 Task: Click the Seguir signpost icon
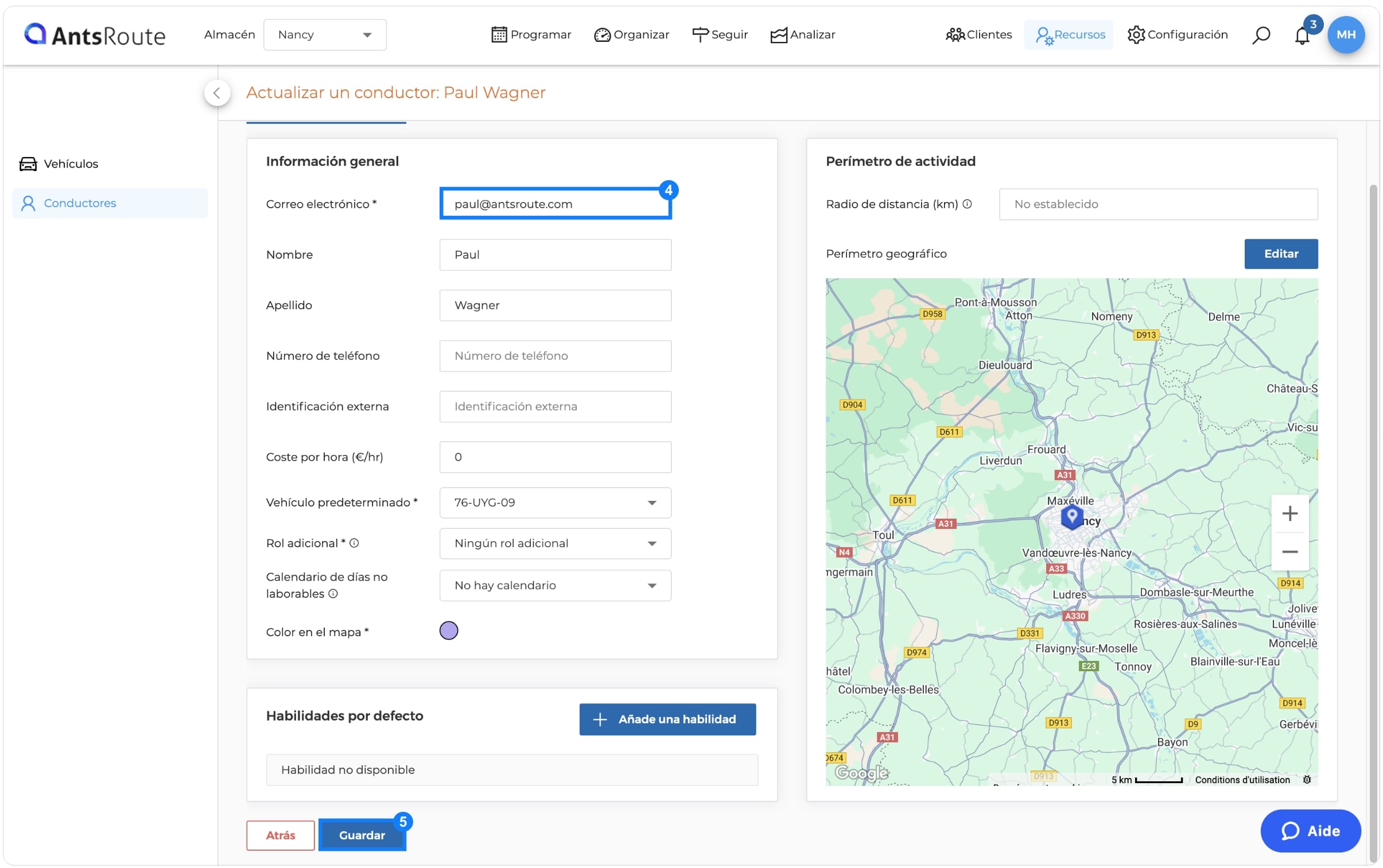pyautogui.click(x=700, y=34)
